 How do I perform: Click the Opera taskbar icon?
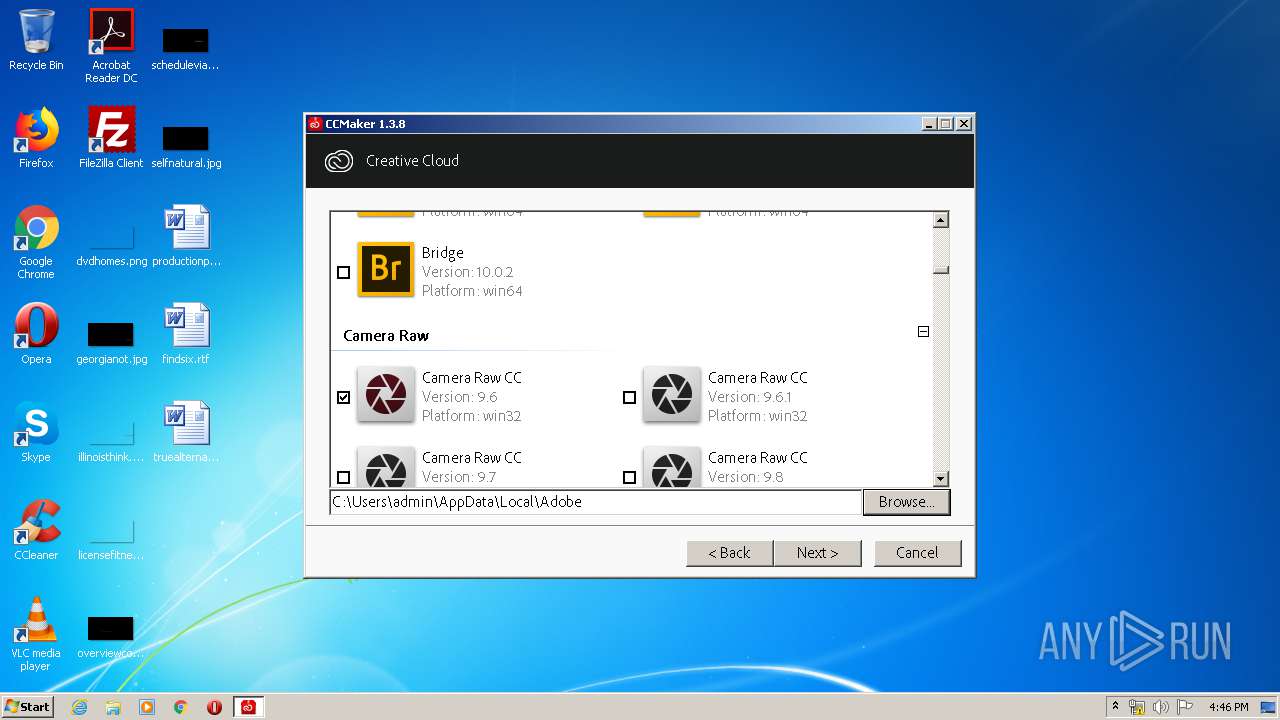point(214,707)
